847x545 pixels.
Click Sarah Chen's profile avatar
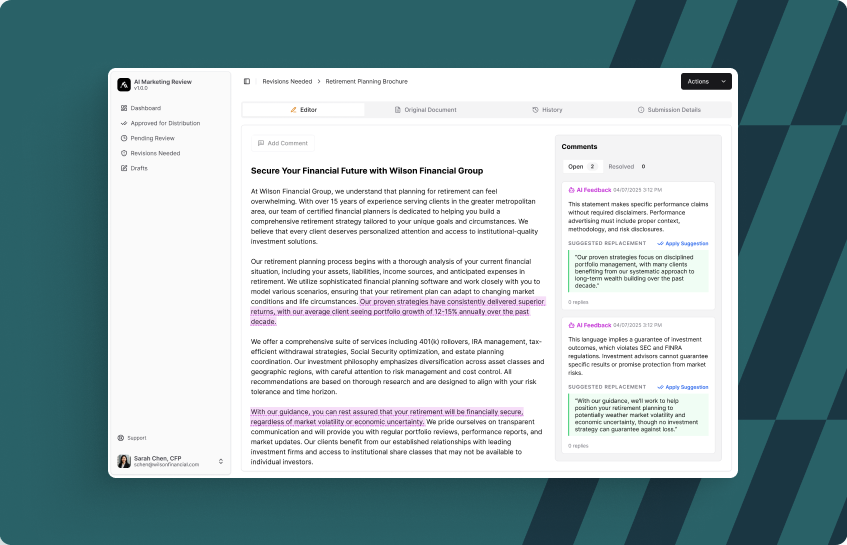(124, 461)
